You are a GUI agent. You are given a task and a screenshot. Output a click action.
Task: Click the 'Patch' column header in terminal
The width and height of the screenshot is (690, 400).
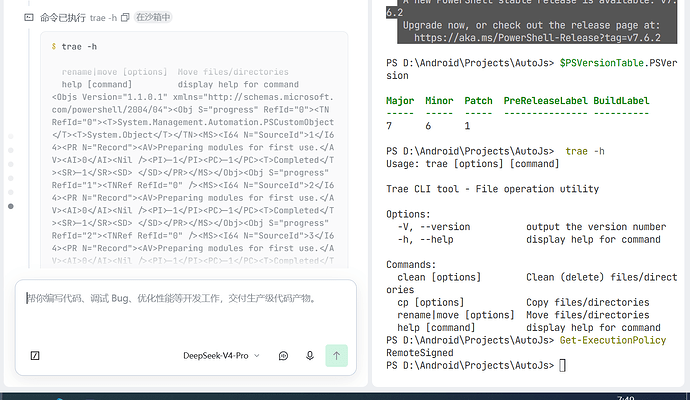coord(478,101)
